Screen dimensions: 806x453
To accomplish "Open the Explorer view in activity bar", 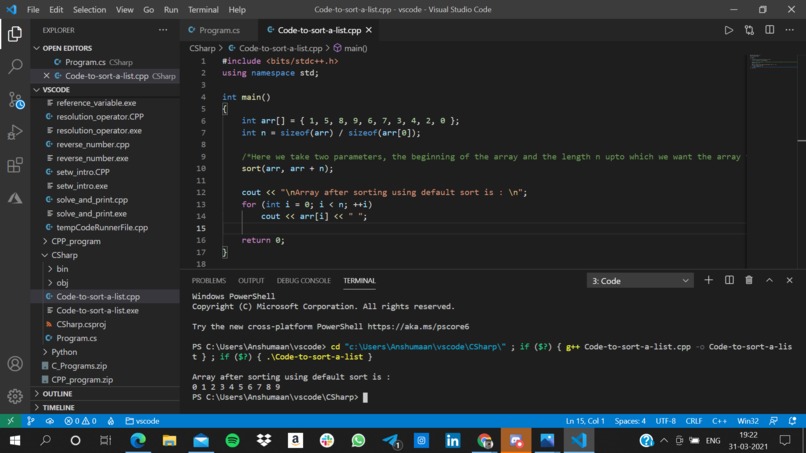I will tap(15, 34).
